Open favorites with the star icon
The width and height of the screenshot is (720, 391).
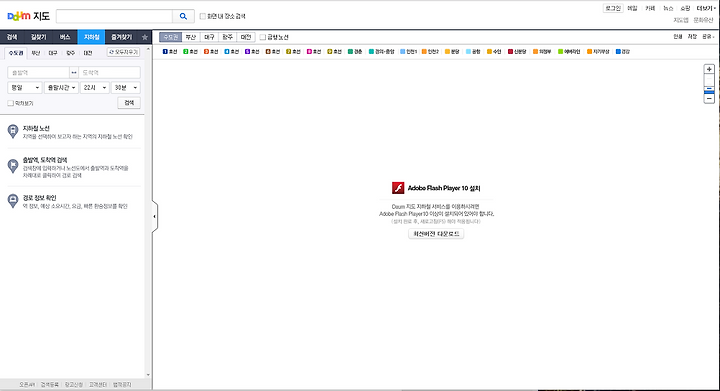point(145,37)
